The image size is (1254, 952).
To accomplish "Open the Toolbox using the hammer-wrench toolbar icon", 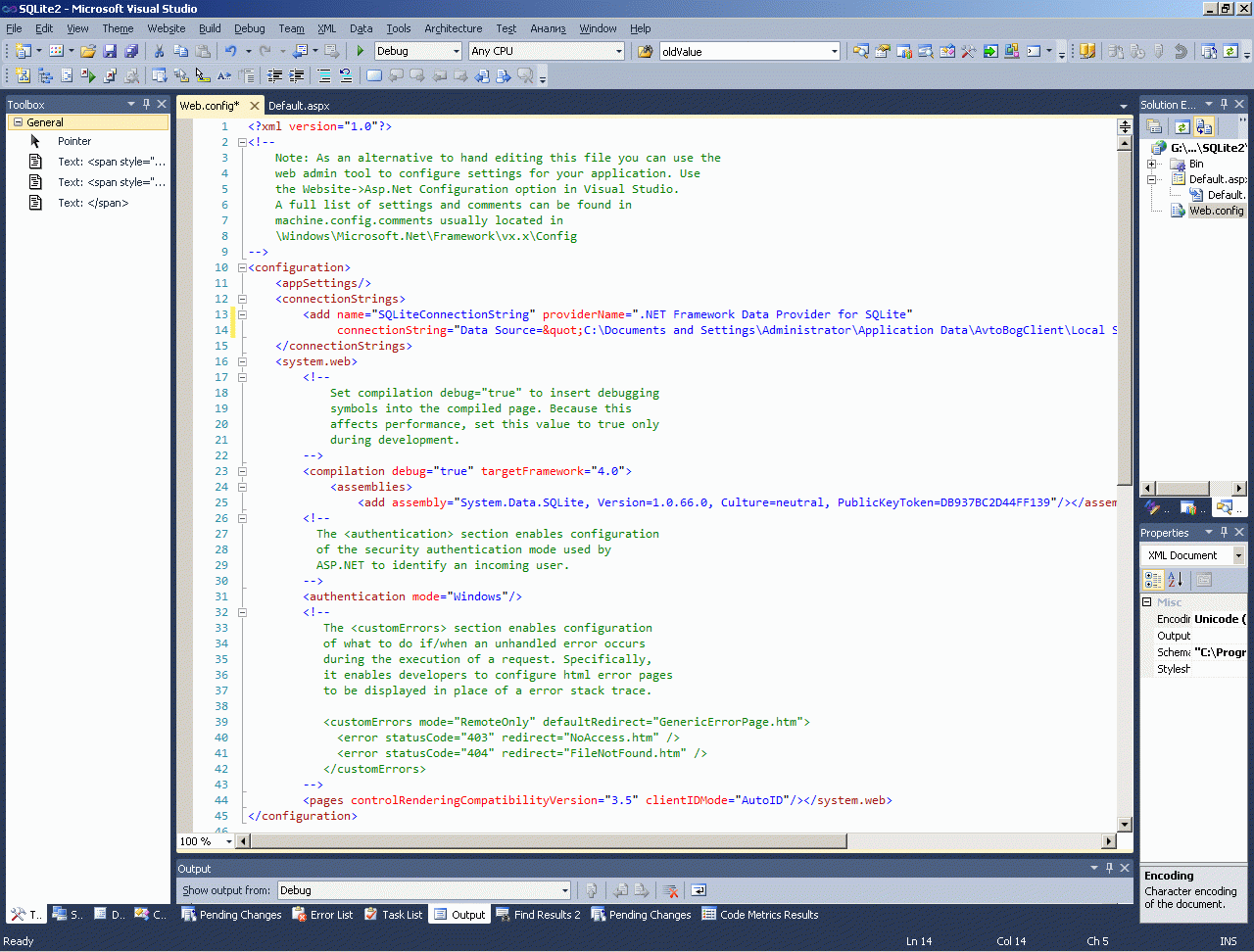I will (x=969, y=51).
